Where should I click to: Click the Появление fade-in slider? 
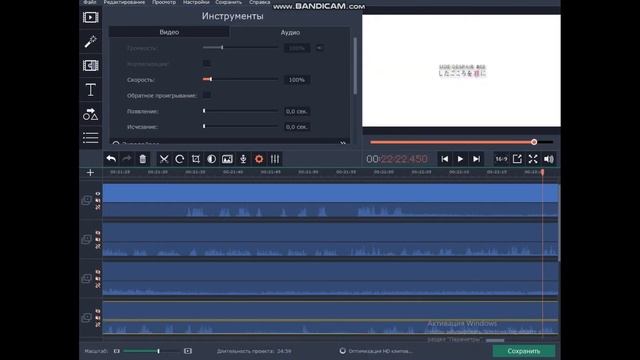tap(240, 111)
